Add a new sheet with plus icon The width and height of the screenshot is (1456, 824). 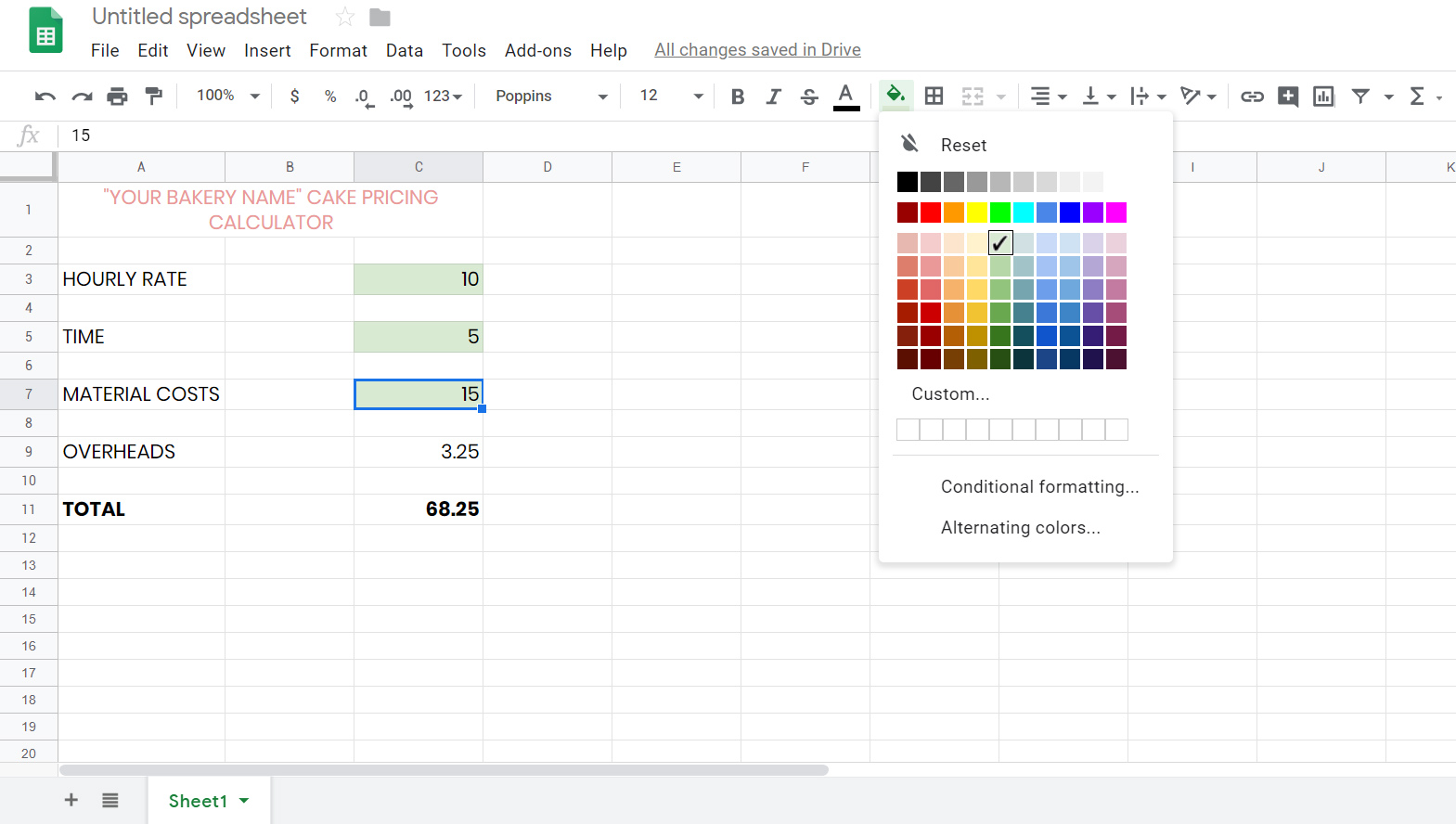point(71,800)
